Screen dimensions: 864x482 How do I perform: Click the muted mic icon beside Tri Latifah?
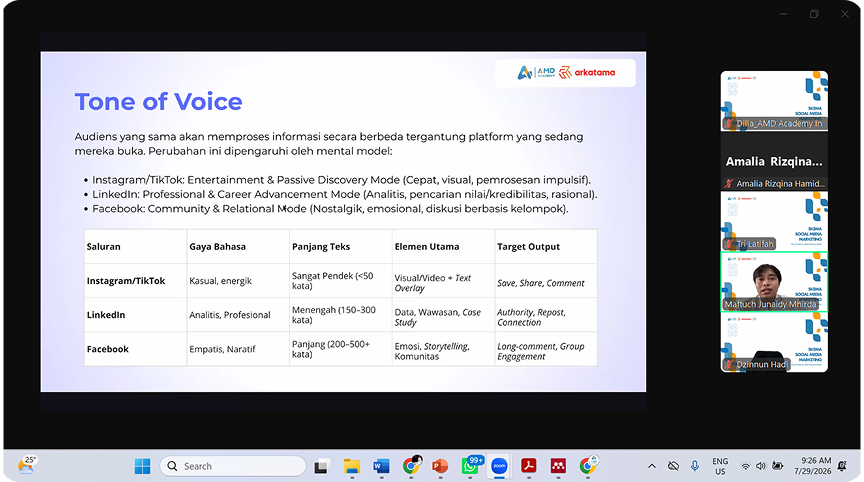(x=730, y=244)
